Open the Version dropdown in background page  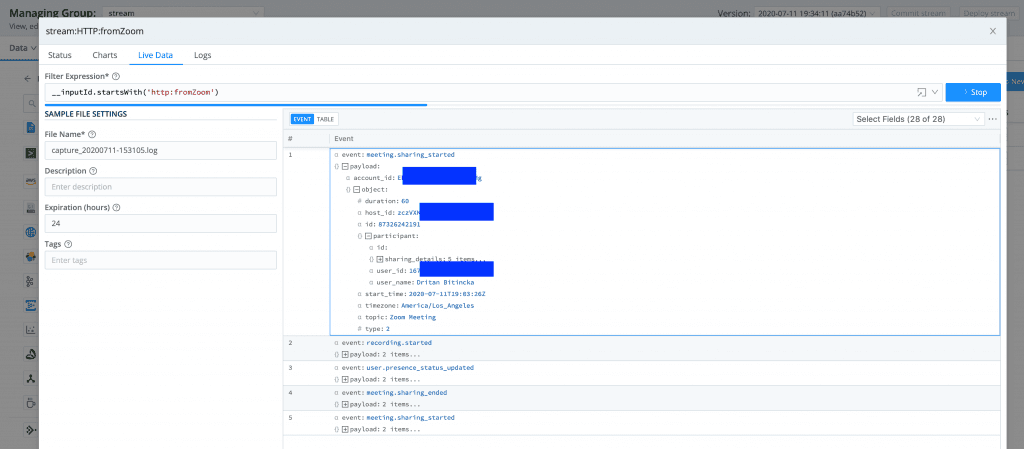click(x=818, y=13)
